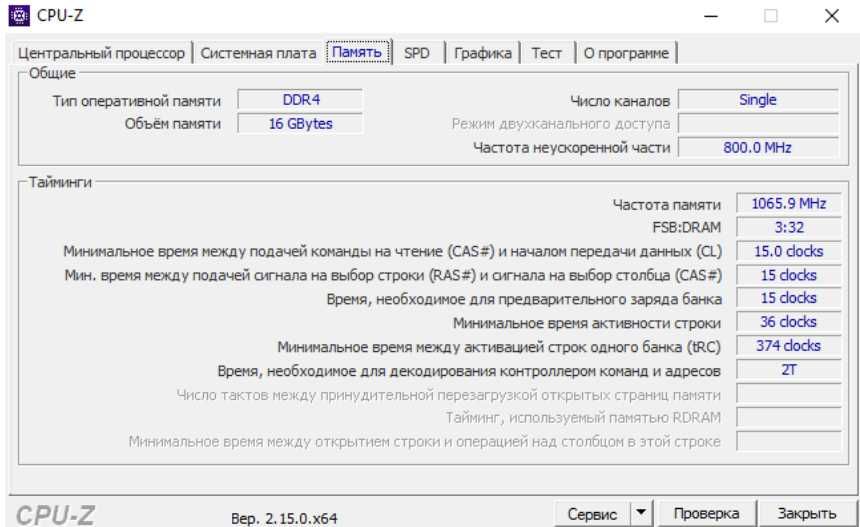Switch to the Графика tab
The width and height of the screenshot is (860, 527).
pos(483,53)
